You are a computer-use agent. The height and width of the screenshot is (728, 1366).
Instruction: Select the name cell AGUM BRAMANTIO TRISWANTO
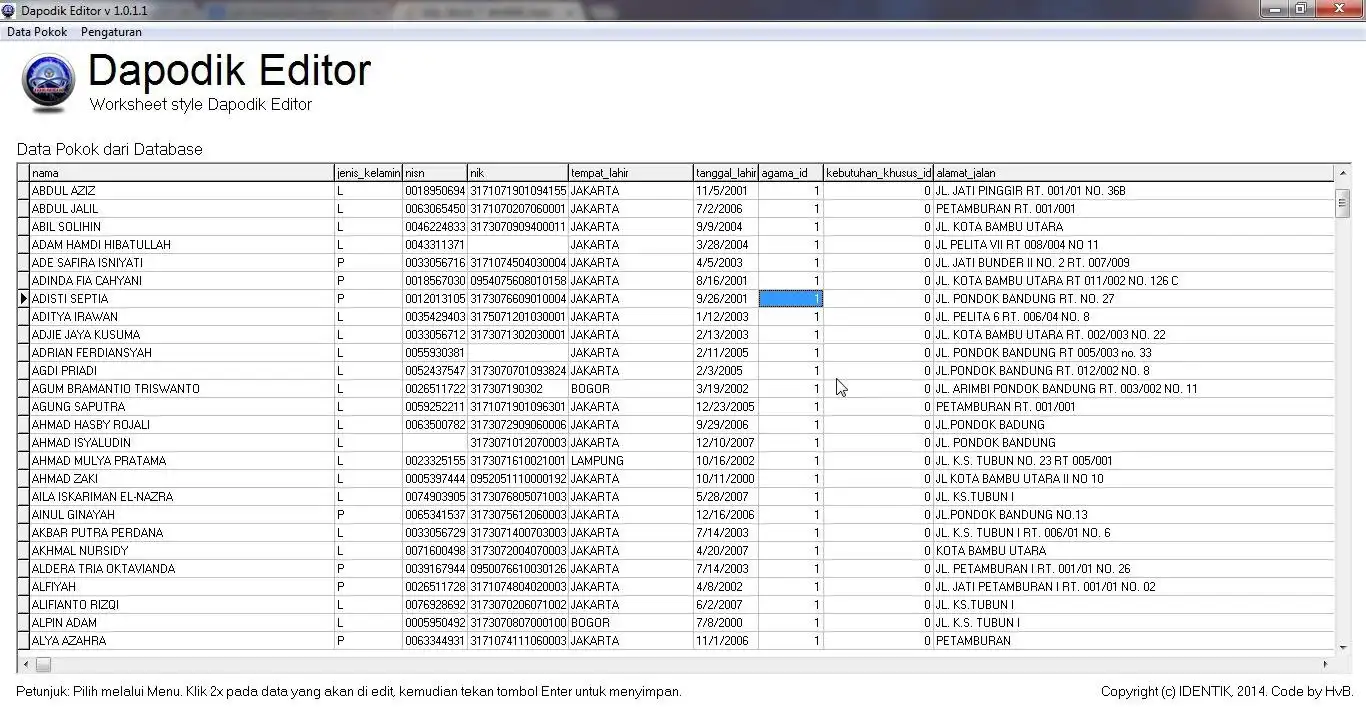pos(182,389)
